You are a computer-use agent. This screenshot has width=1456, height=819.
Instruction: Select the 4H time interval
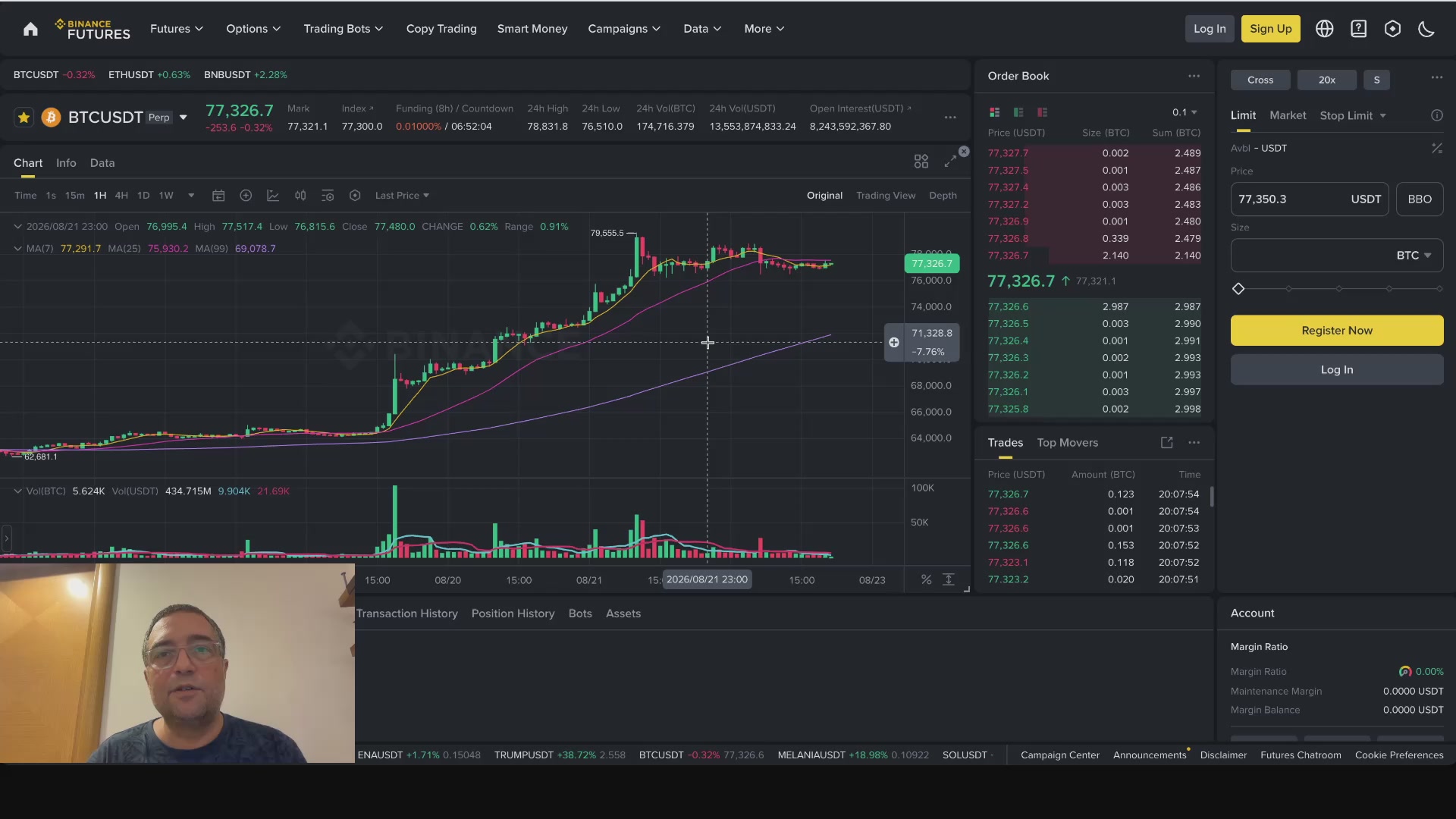click(121, 196)
